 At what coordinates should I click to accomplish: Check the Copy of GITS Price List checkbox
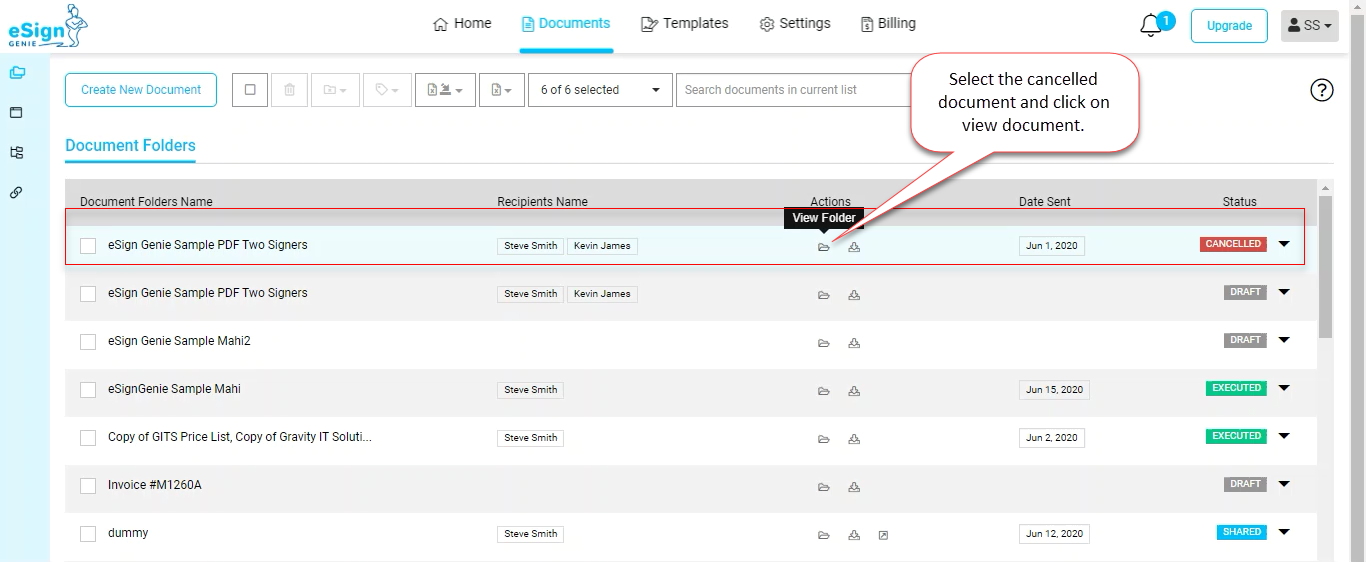(88, 438)
